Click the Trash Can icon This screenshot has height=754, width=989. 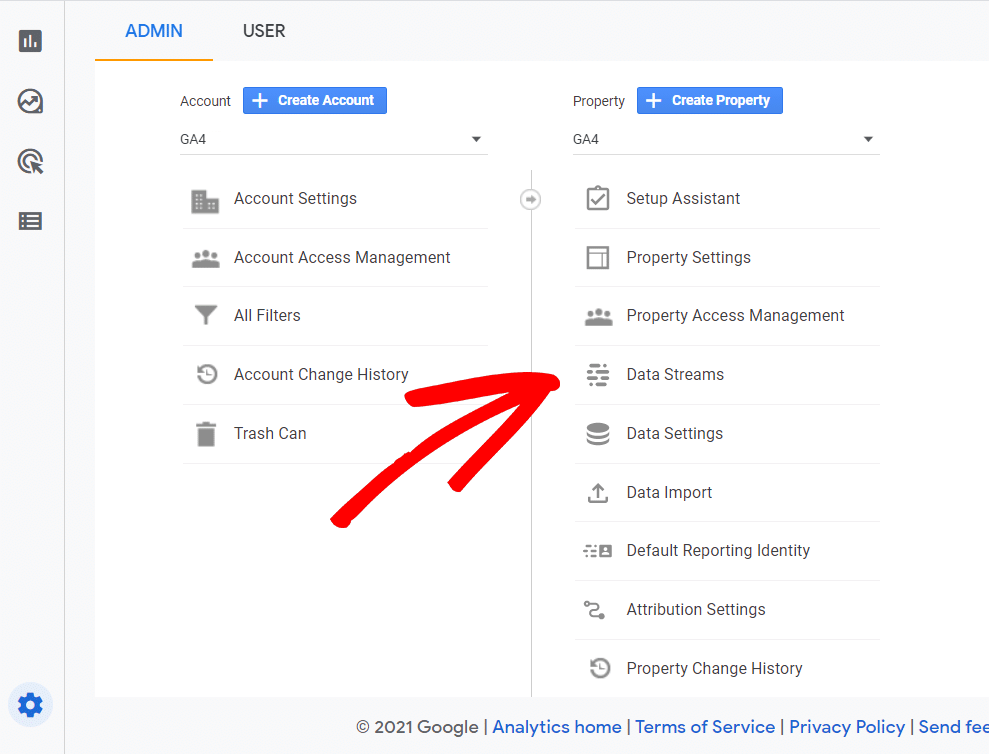(x=205, y=434)
